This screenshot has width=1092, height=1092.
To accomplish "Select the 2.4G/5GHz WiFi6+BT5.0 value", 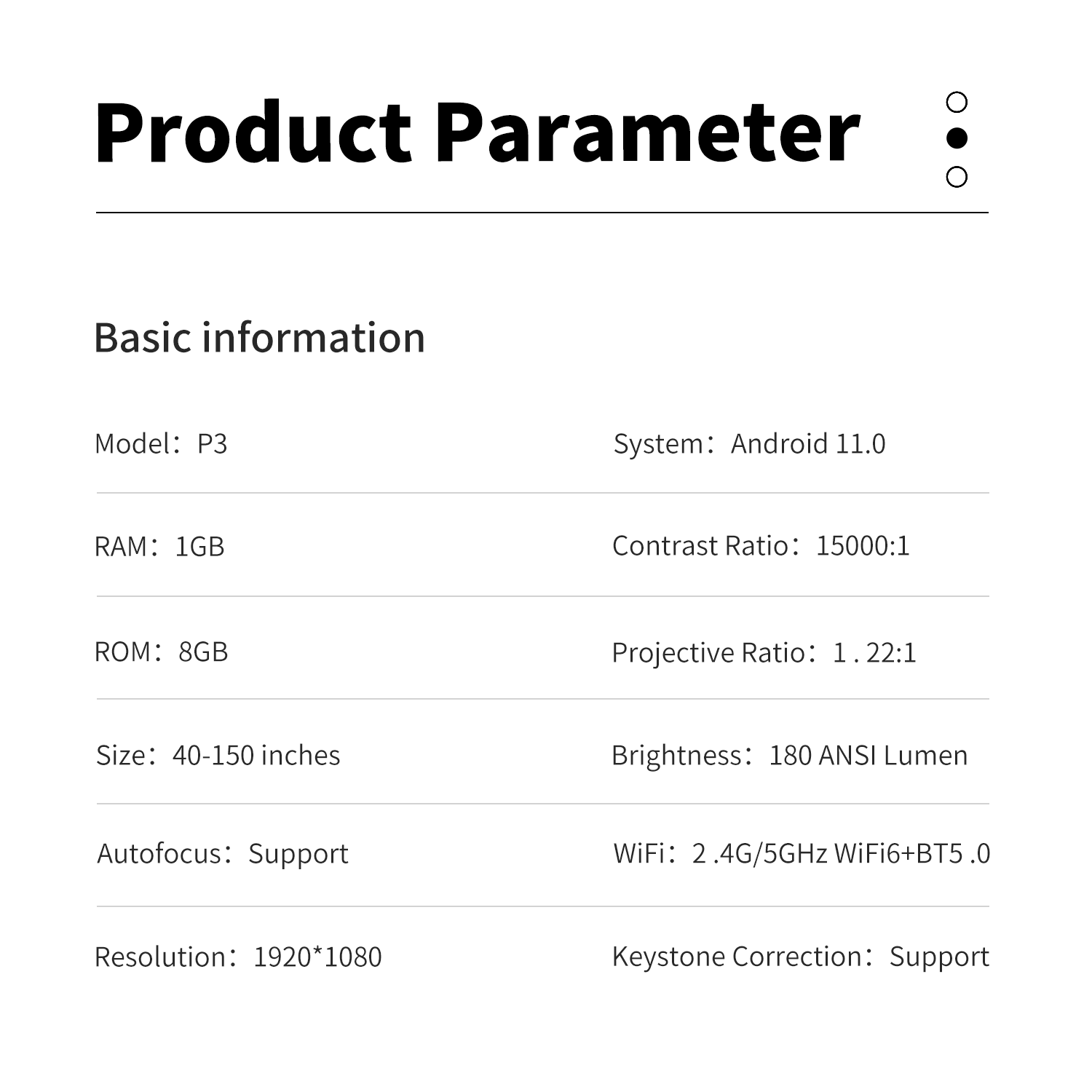I will tap(841, 853).
